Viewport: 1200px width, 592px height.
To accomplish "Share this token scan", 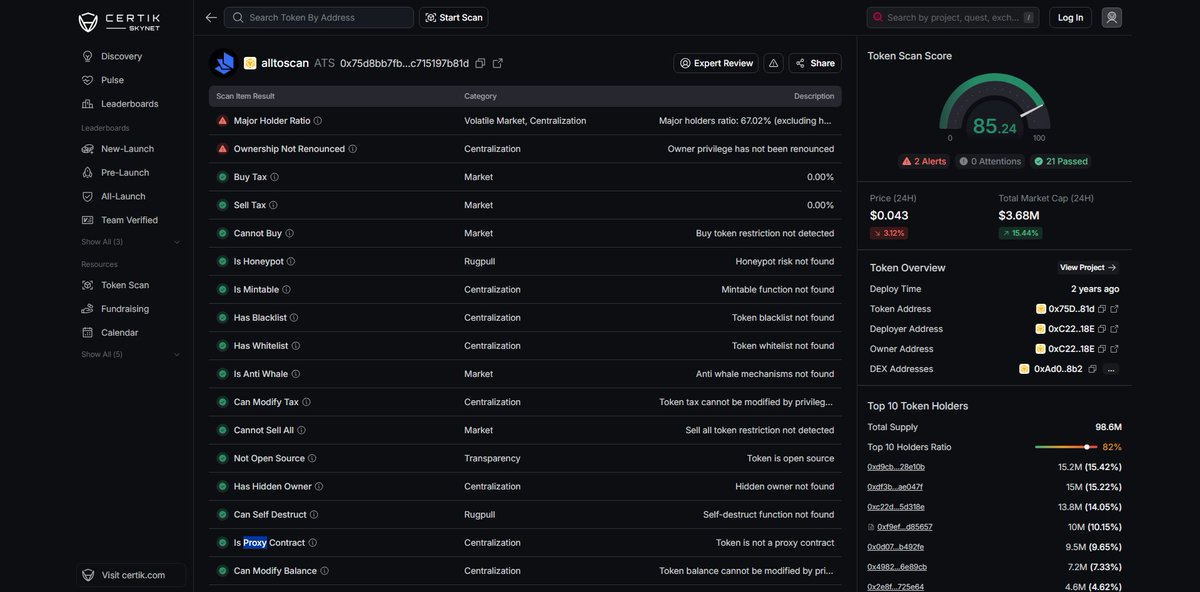I will (x=815, y=63).
